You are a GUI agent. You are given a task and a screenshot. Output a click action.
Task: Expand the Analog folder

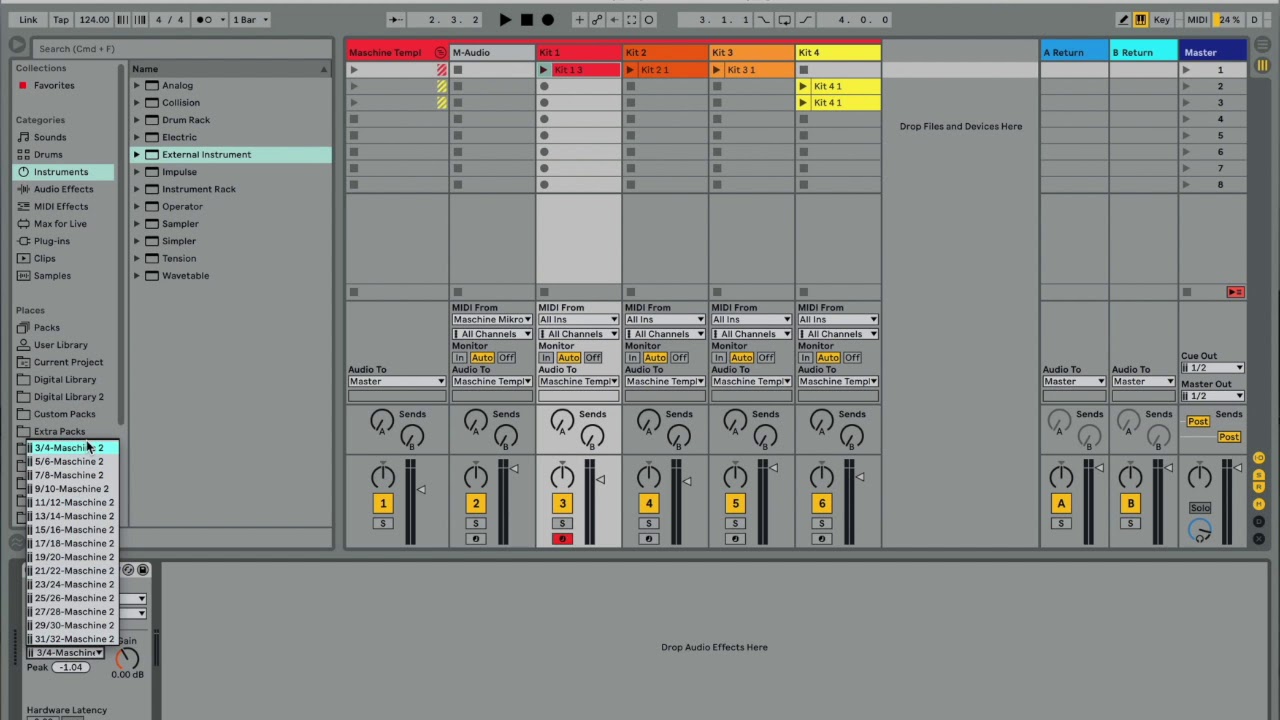(137, 85)
